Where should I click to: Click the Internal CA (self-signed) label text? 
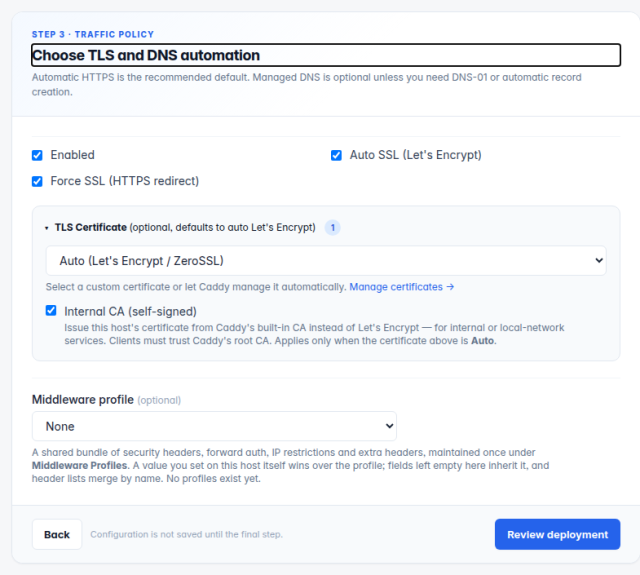131,311
